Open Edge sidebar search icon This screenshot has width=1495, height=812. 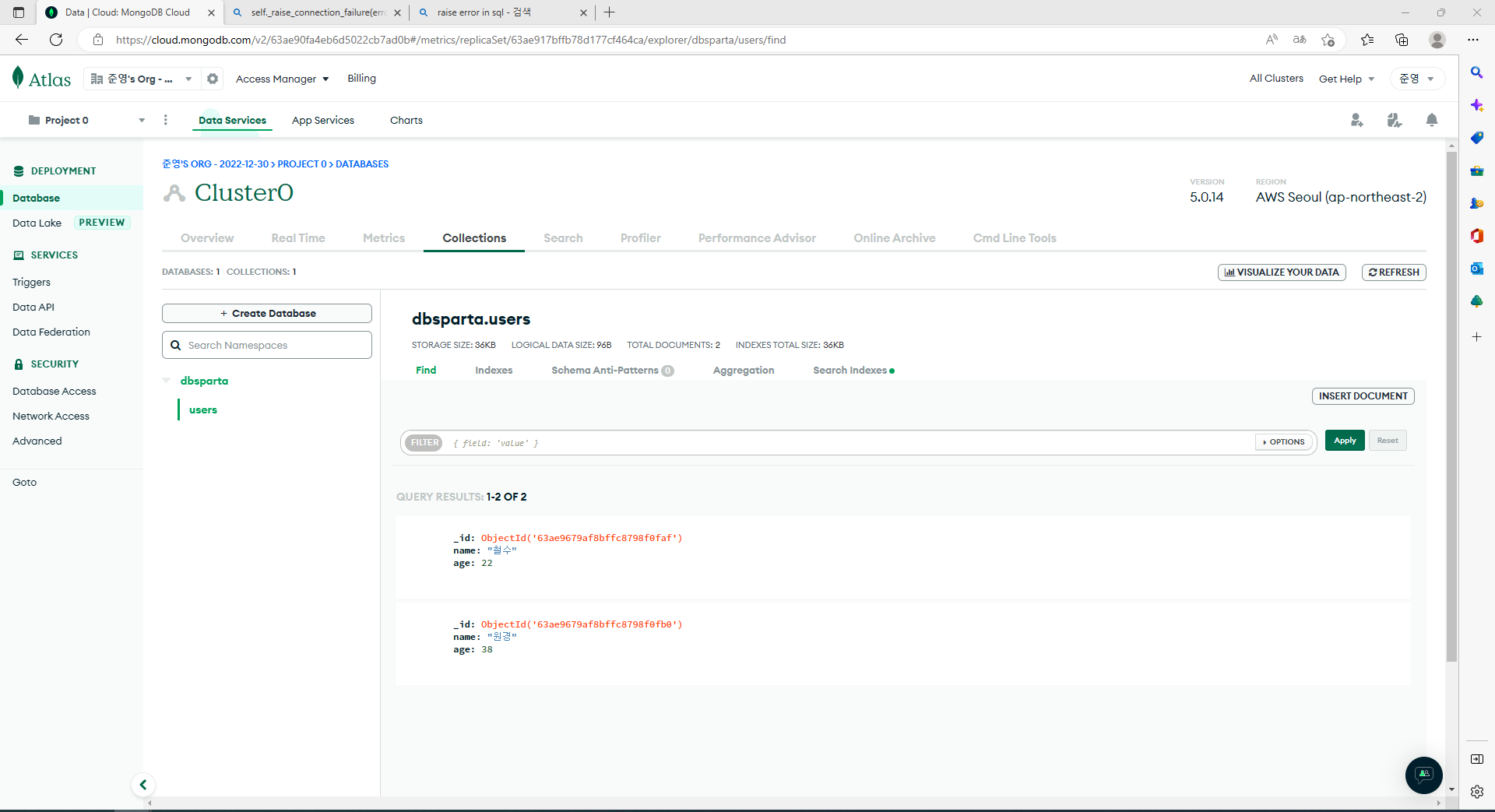[1476, 72]
